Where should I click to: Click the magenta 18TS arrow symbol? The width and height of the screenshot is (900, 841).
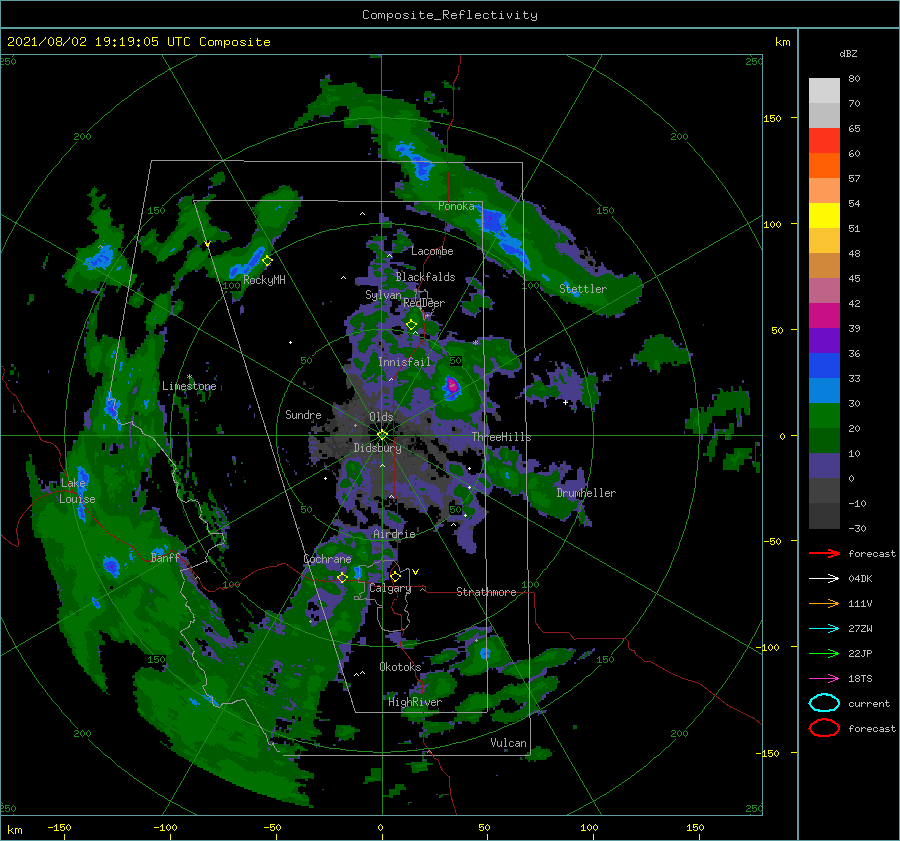pos(824,679)
